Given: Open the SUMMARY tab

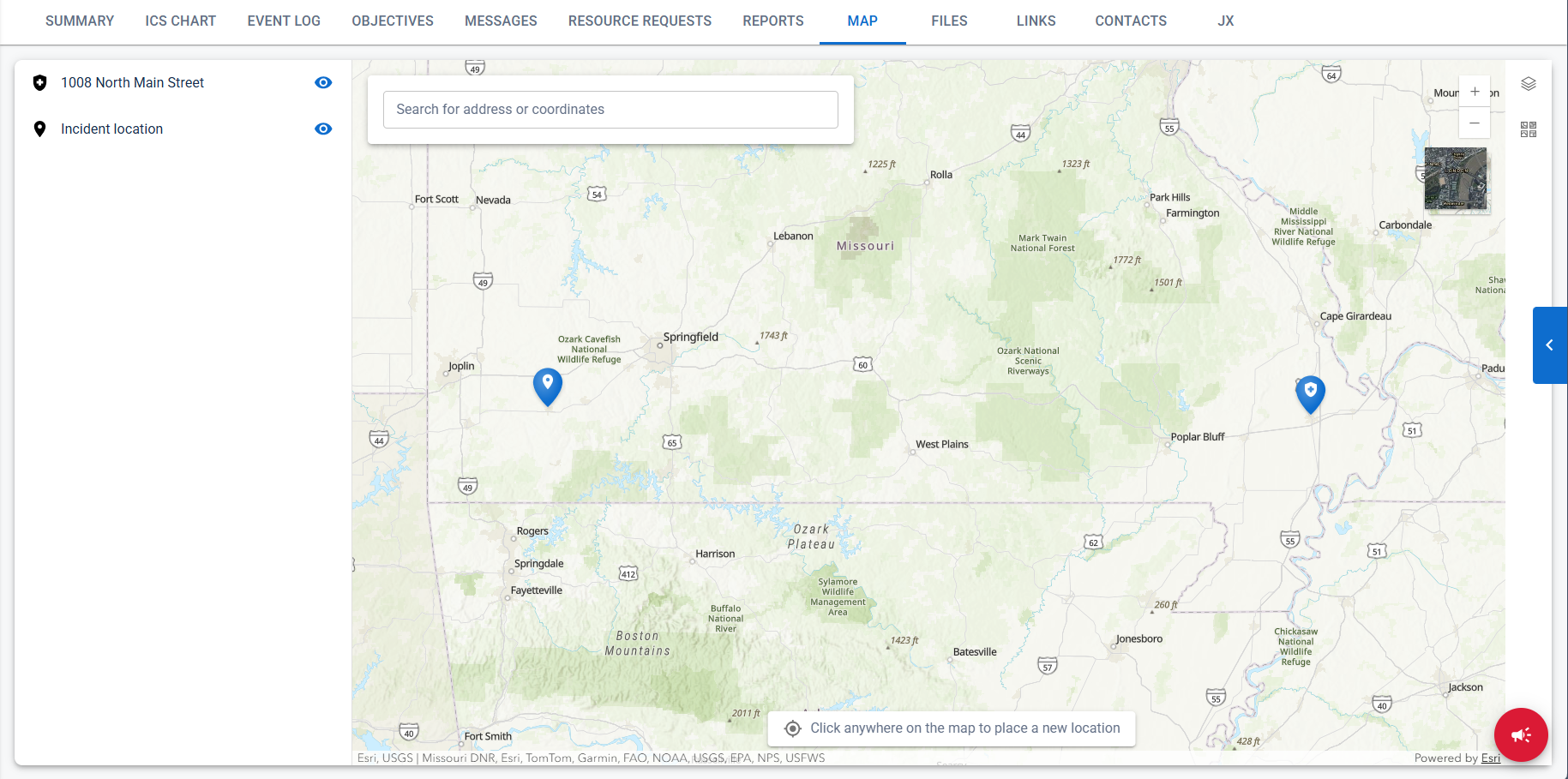Looking at the screenshot, I should [x=80, y=21].
